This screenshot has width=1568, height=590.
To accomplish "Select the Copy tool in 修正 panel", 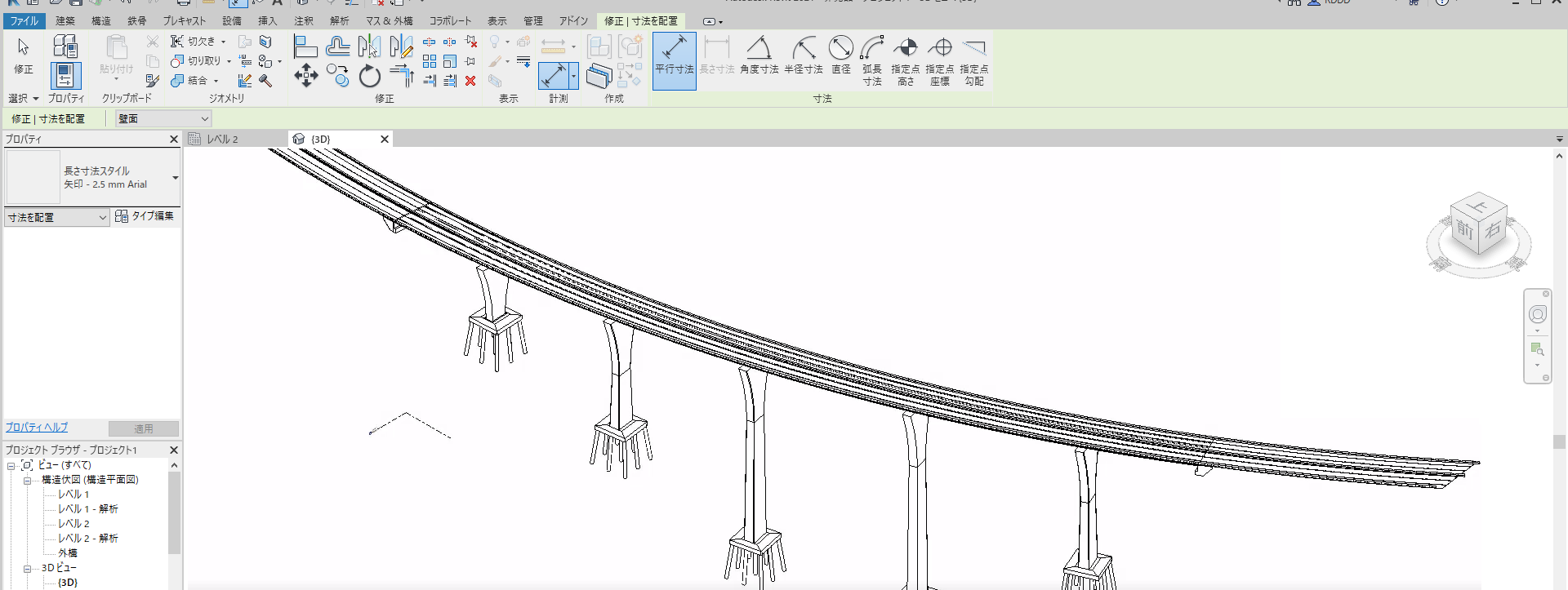I will 337,76.
